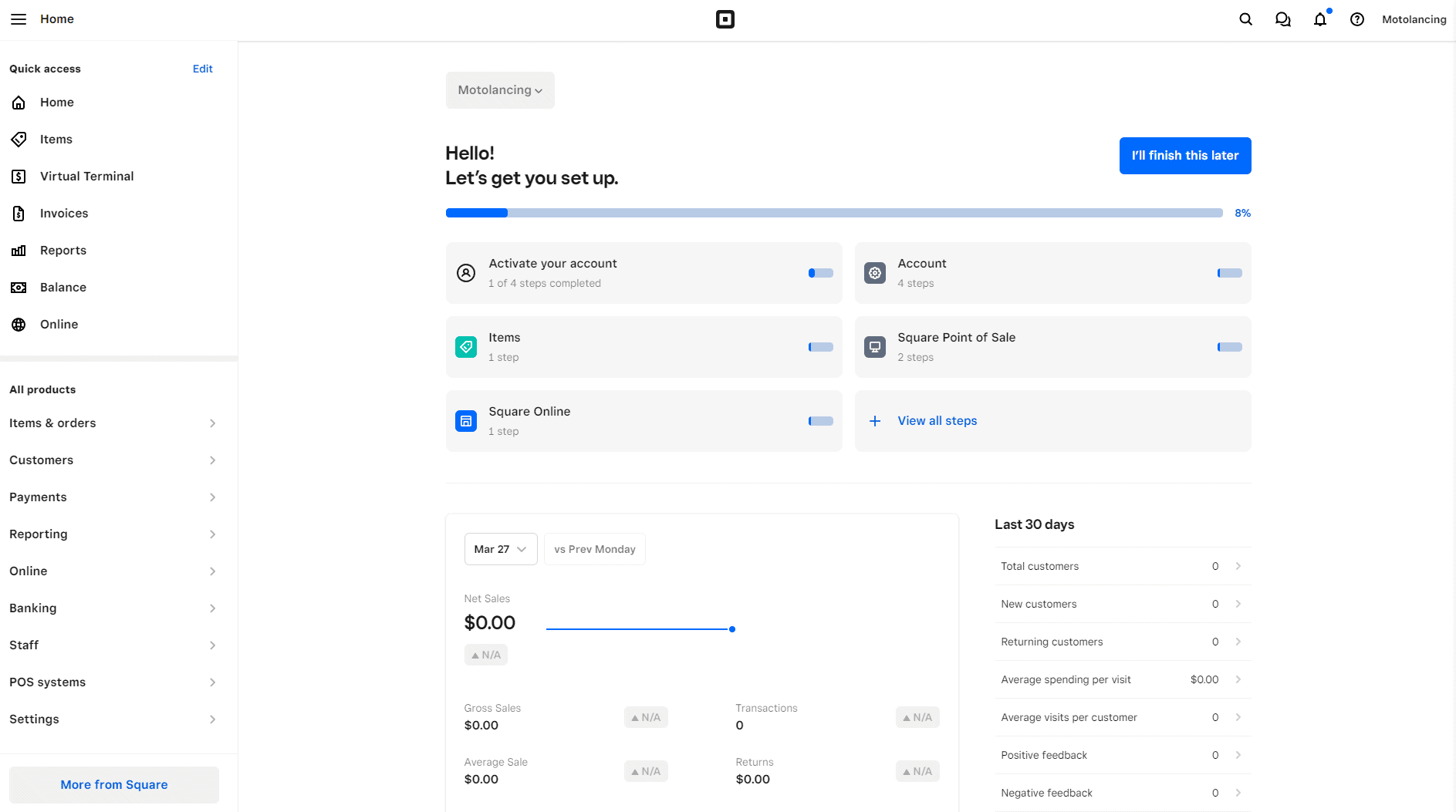Image resolution: width=1456 pixels, height=812 pixels.
Task: Select the vs Prev Monday comparison
Action: pyautogui.click(x=594, y=549)
